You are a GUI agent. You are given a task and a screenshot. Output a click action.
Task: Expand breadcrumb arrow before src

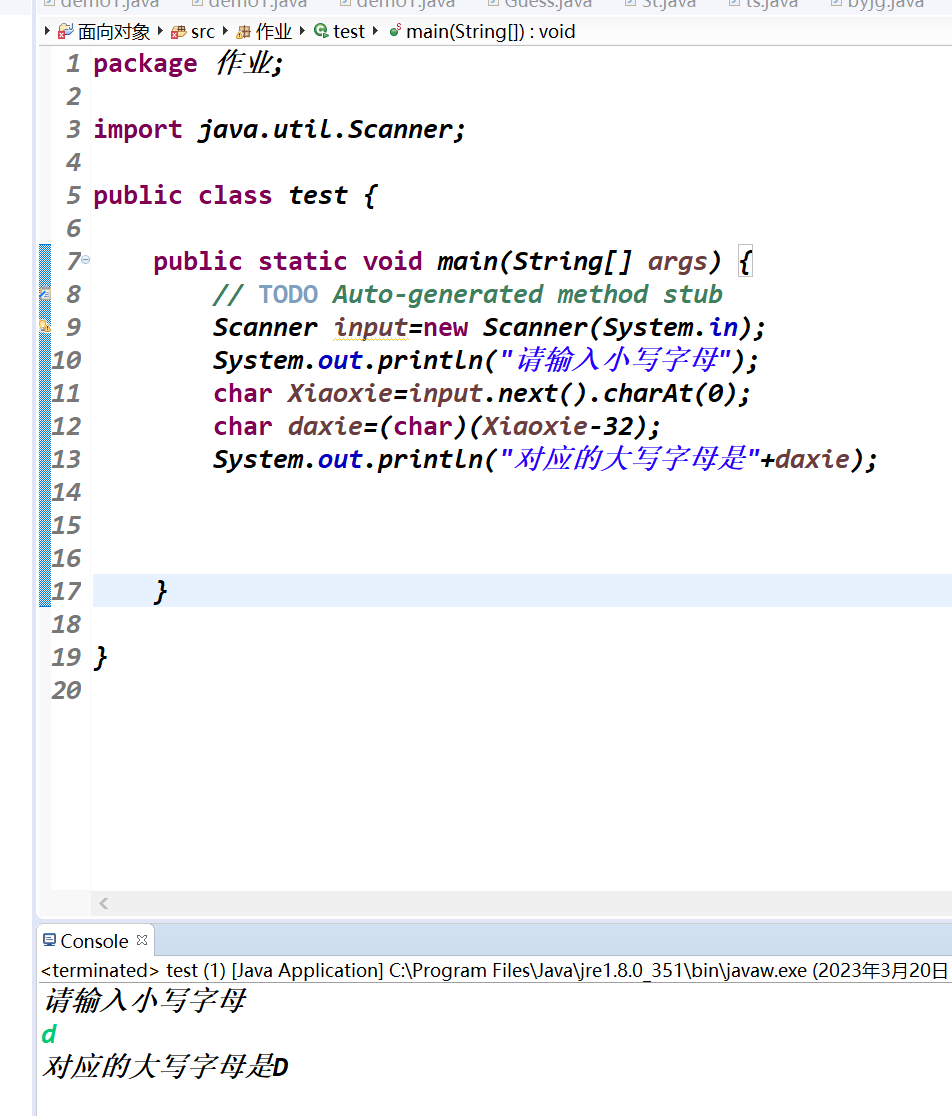click(x=160, y=31)
